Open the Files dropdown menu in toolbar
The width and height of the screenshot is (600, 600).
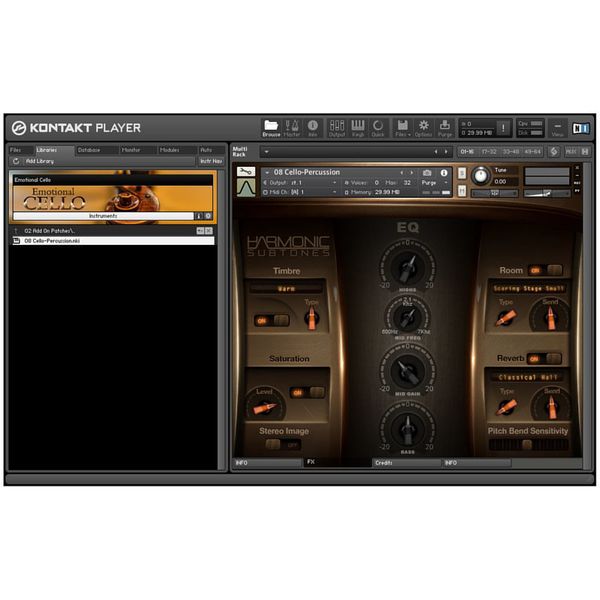click(402, 127)
